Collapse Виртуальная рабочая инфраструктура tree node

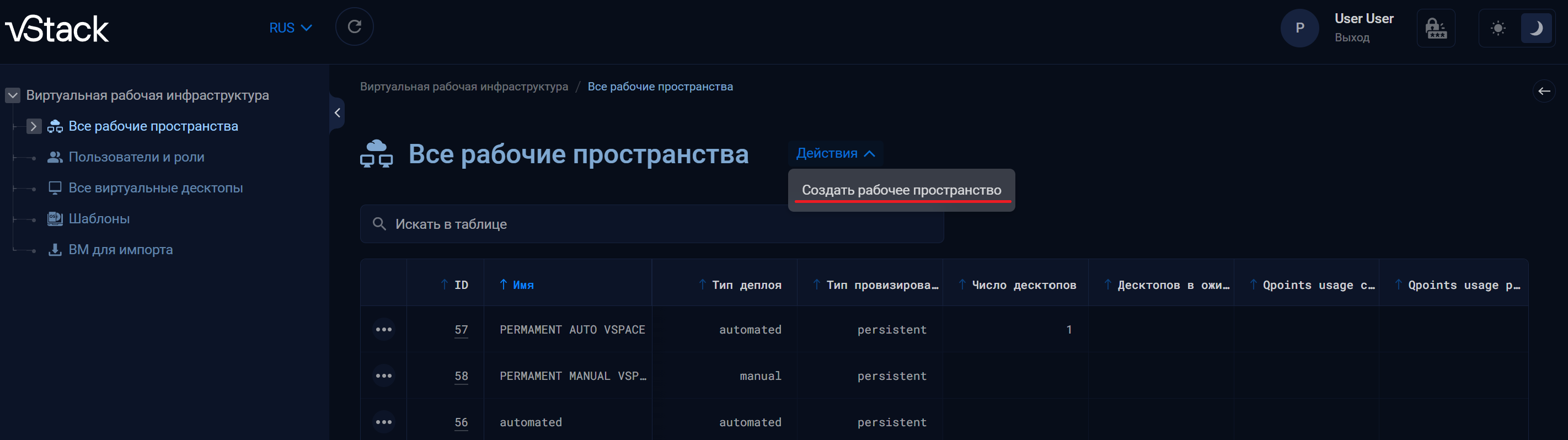(x=13, y=95)
